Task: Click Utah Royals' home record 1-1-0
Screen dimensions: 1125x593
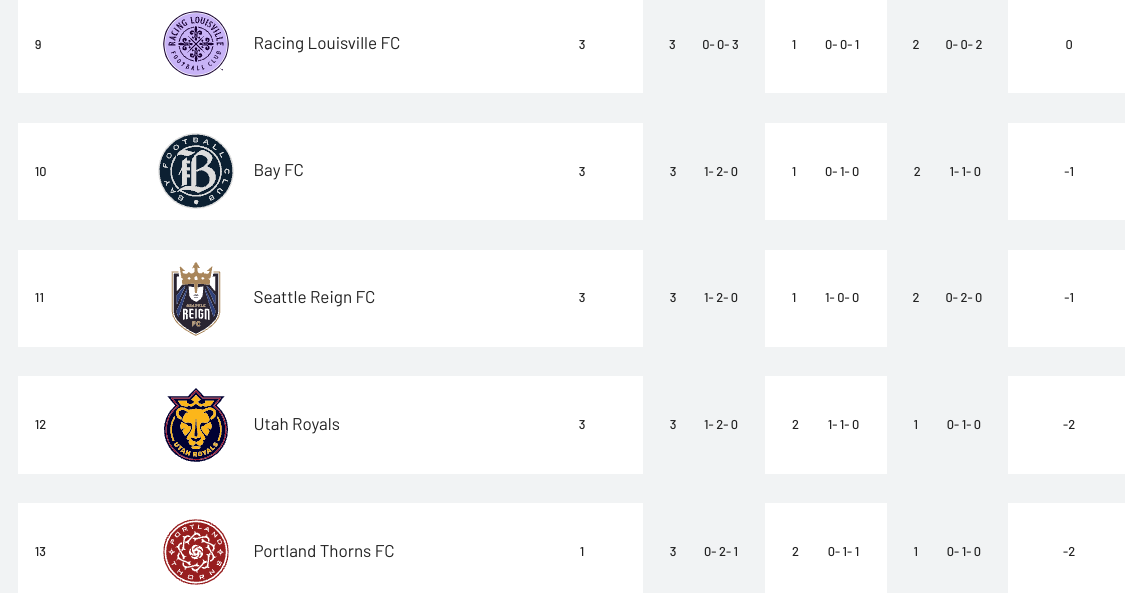Action: [843, 424]
